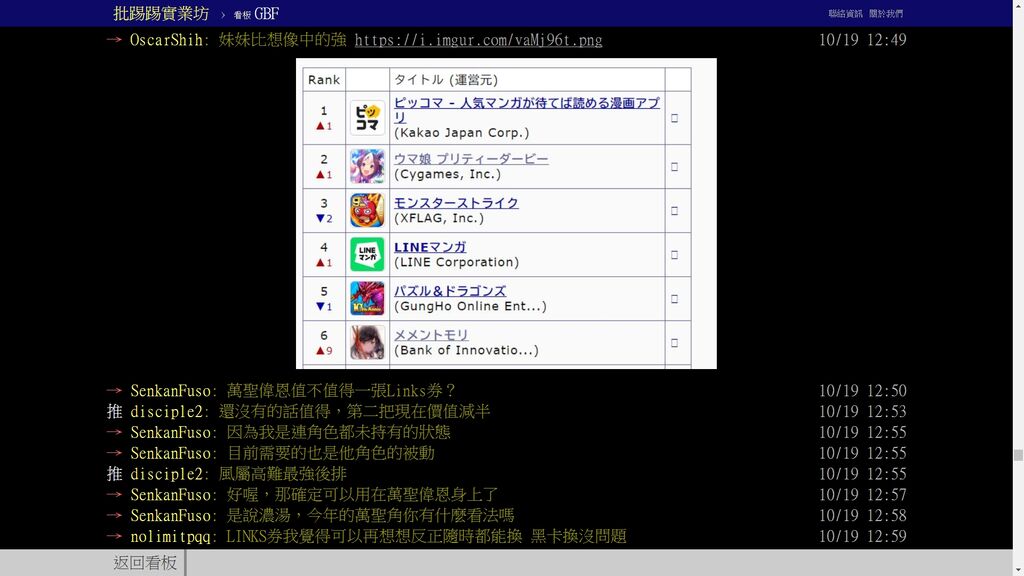Click the ウマ娘 app icon
This screenshot has height=576, width=1024.
(367, 166)
